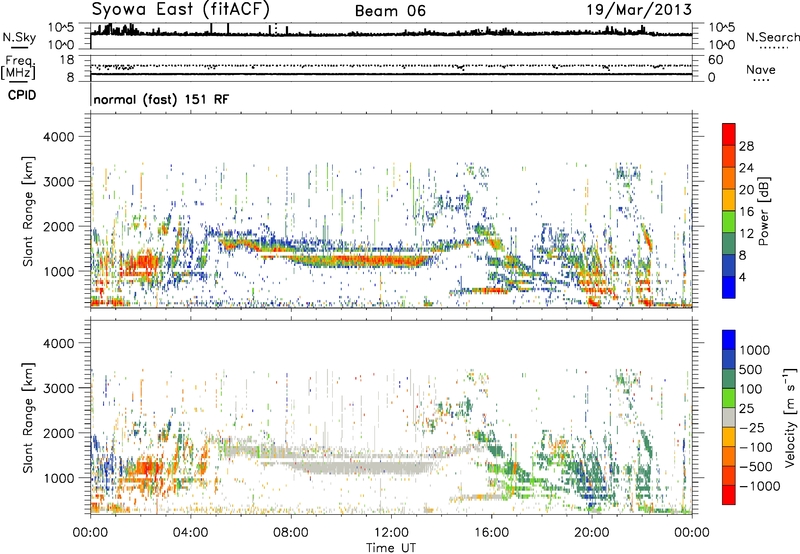Click the "04:00" time tick label
The width and height of the screenshot is (800, 554).
191,533
